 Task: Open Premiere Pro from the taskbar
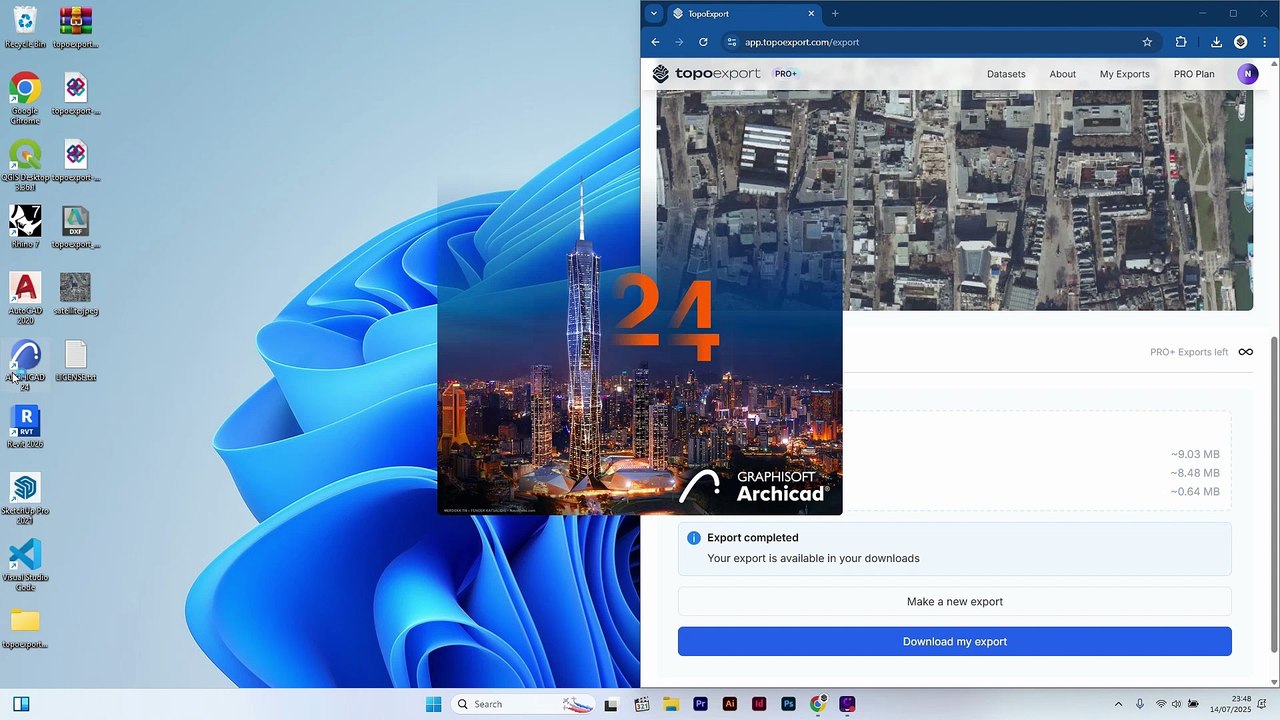(x=700, y=704)
